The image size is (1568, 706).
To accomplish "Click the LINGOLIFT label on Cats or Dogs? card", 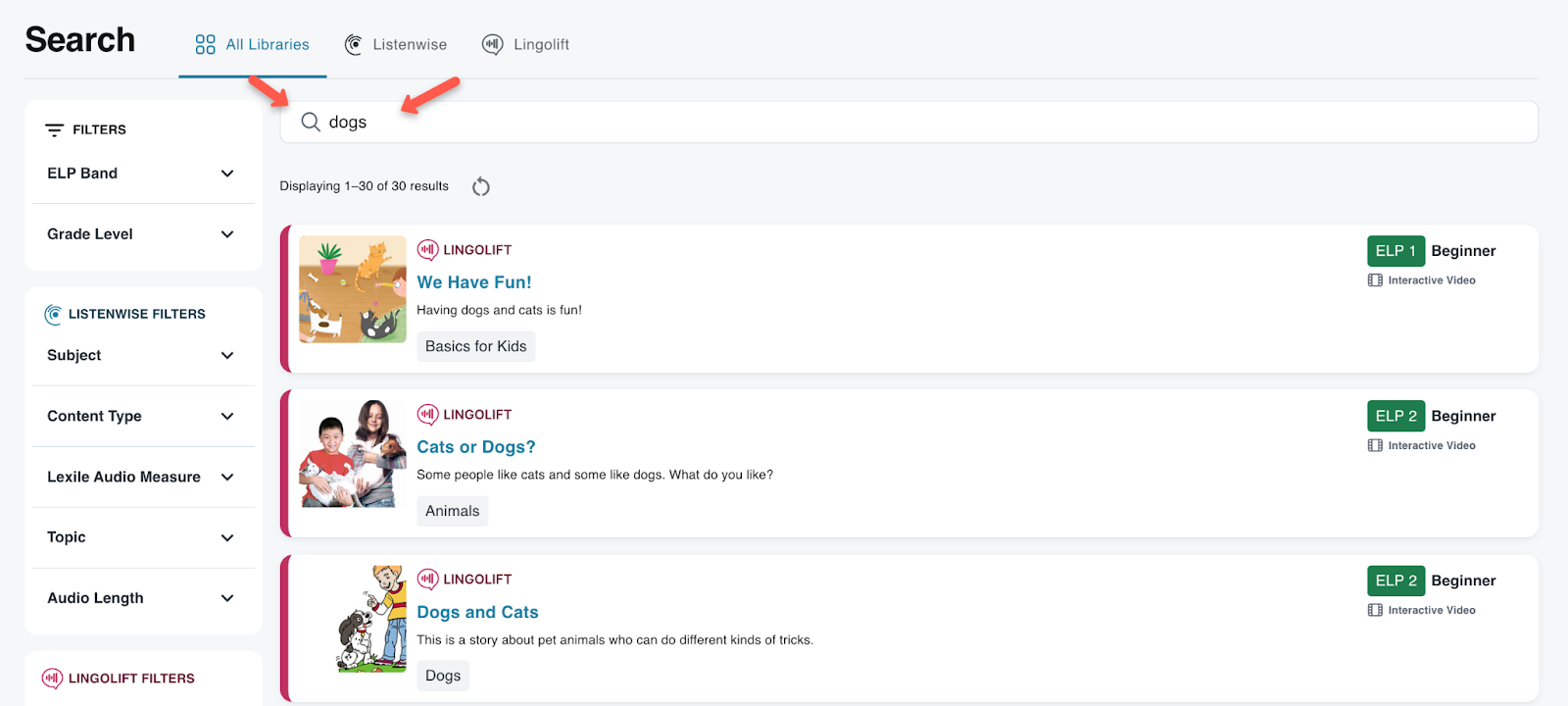I will [477, 415].
